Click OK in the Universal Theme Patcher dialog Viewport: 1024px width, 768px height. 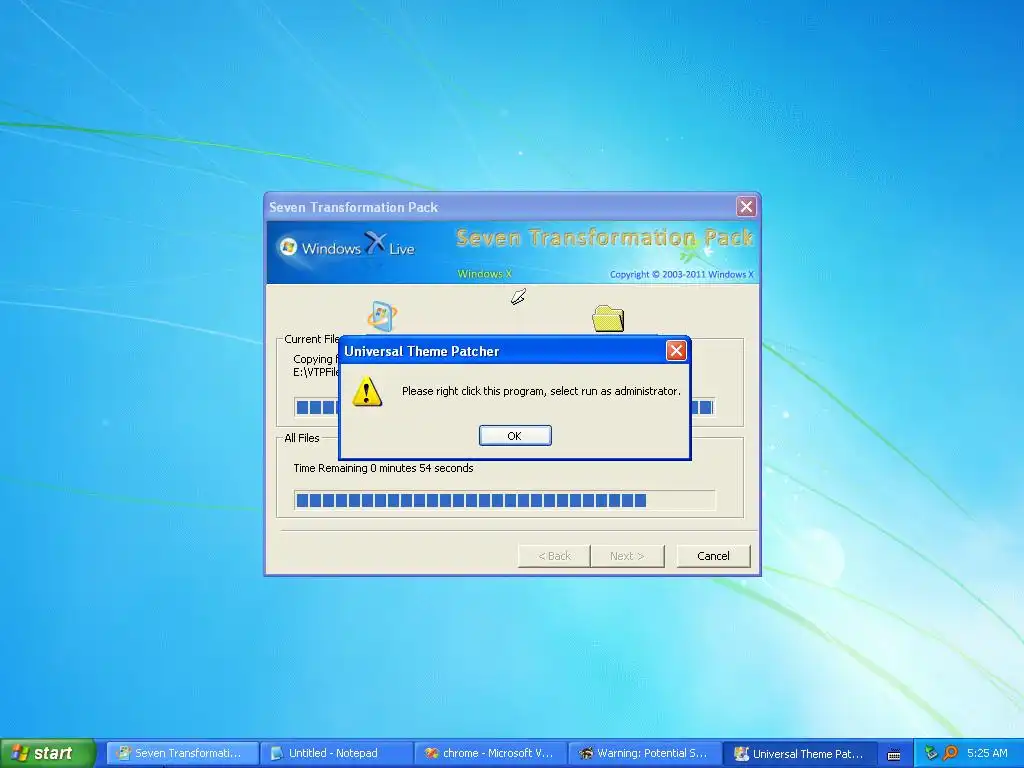click(x=515, y=436)
